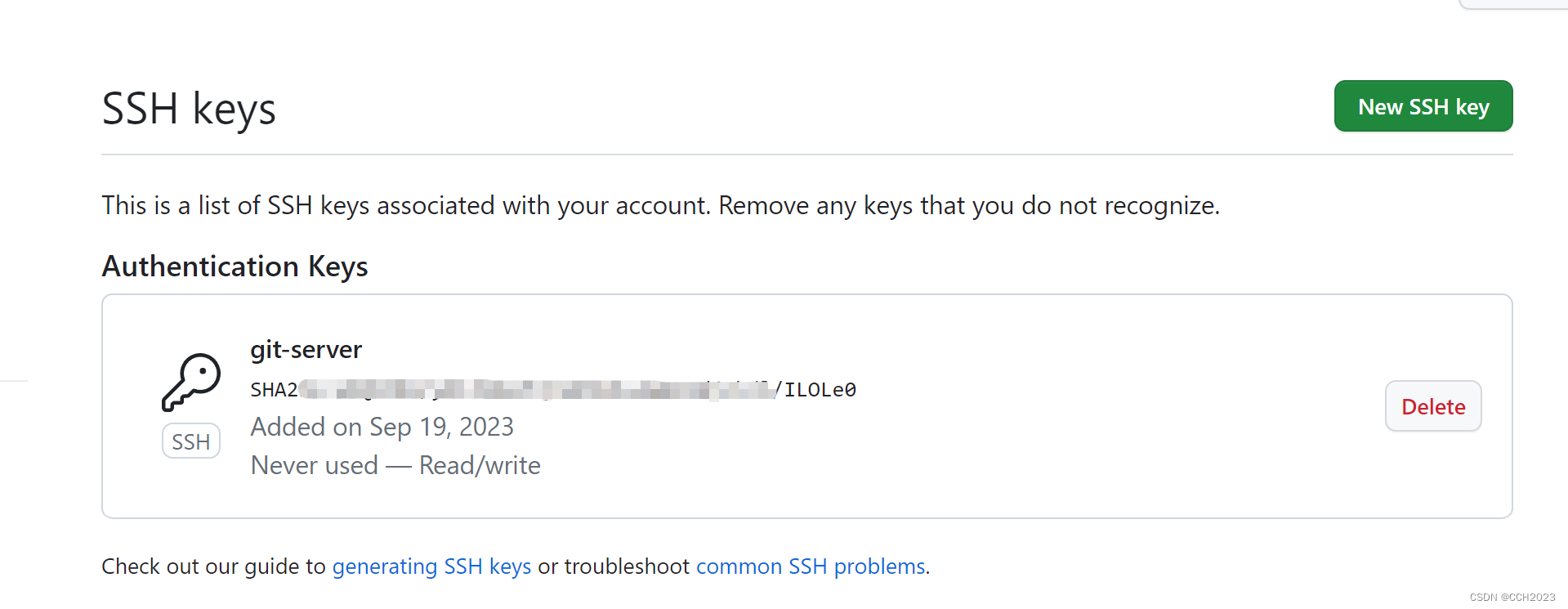Click the SSH badge under the key icon
The width and height of the screenshot is (1568, 609).
[190, 441]
